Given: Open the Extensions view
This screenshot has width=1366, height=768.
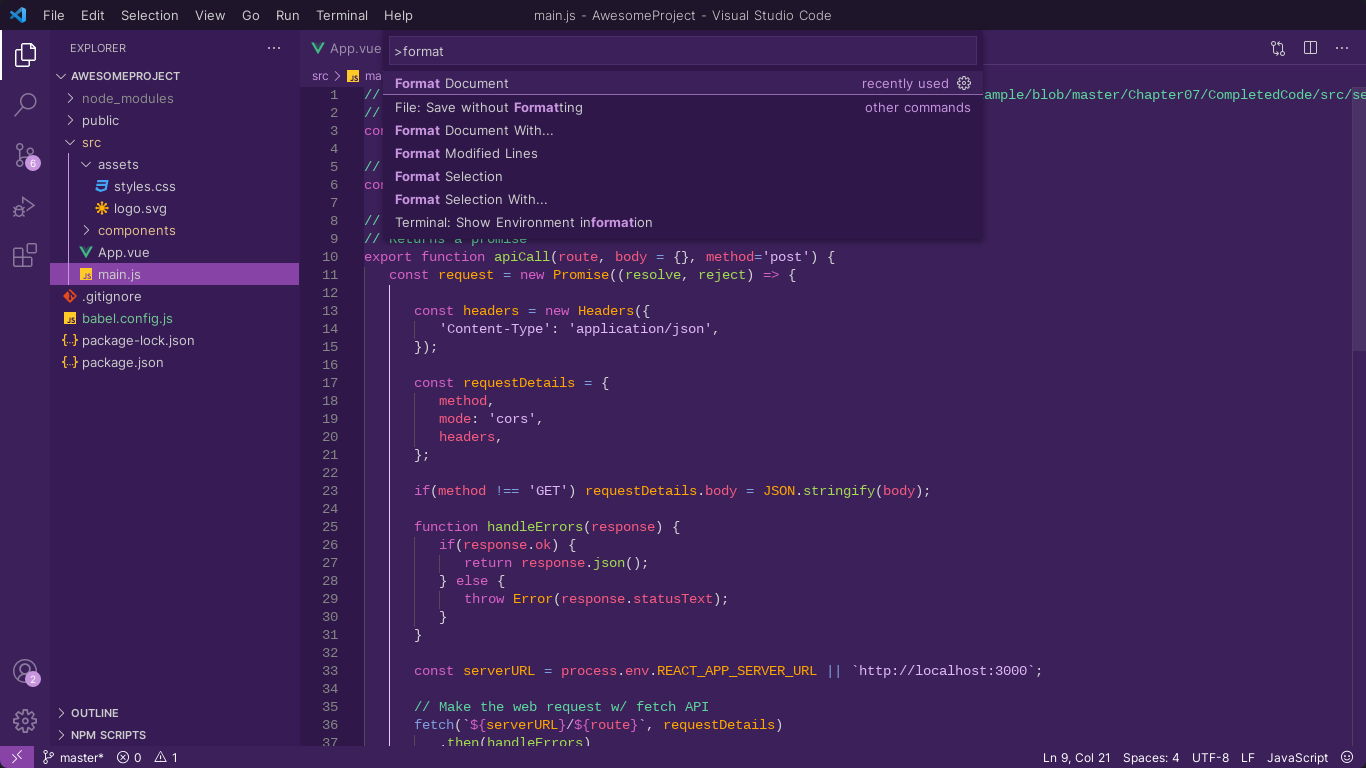Looking at the screenshot, I should 25,256.
